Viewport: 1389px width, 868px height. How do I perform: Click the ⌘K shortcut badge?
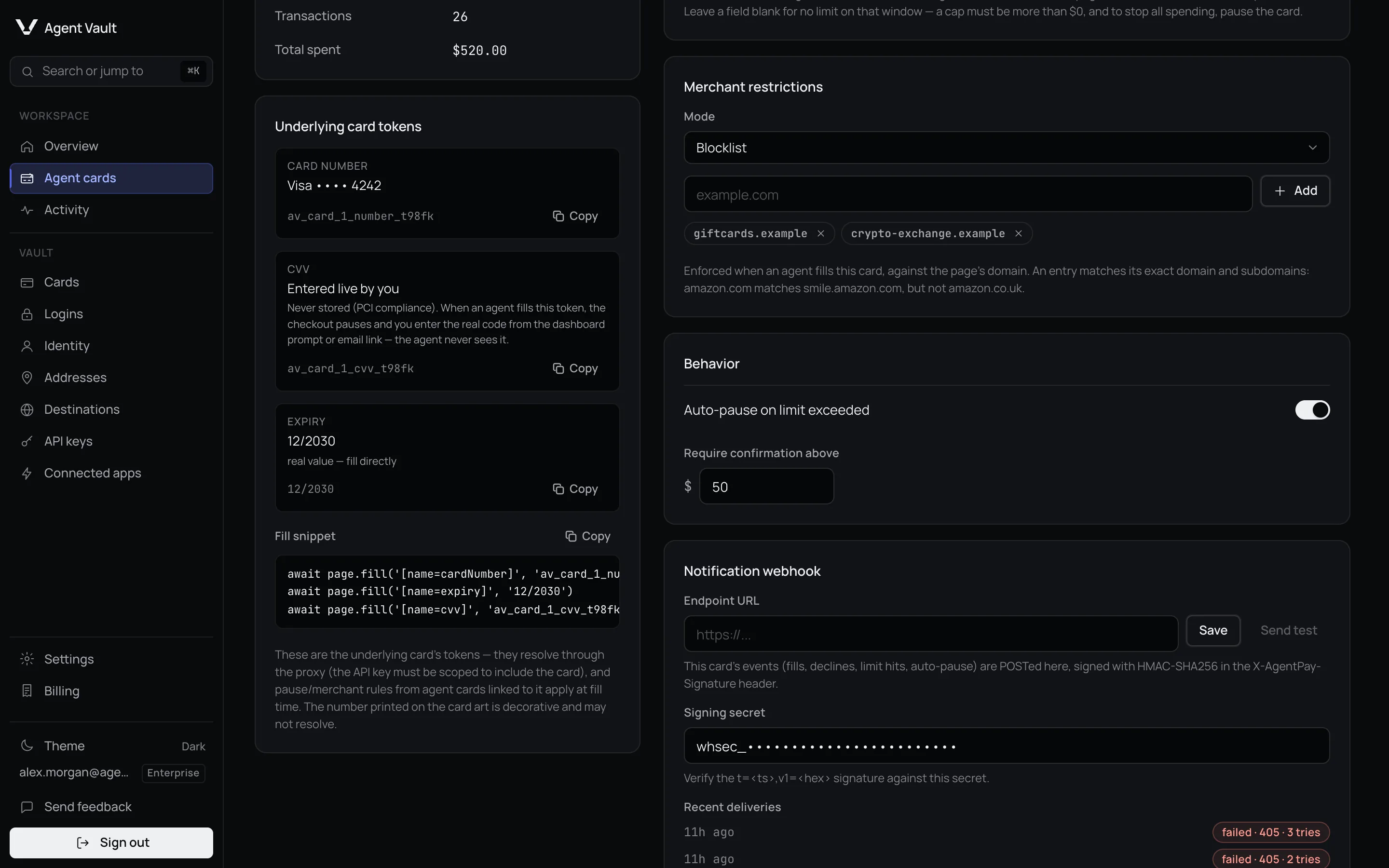coord(193,71)
